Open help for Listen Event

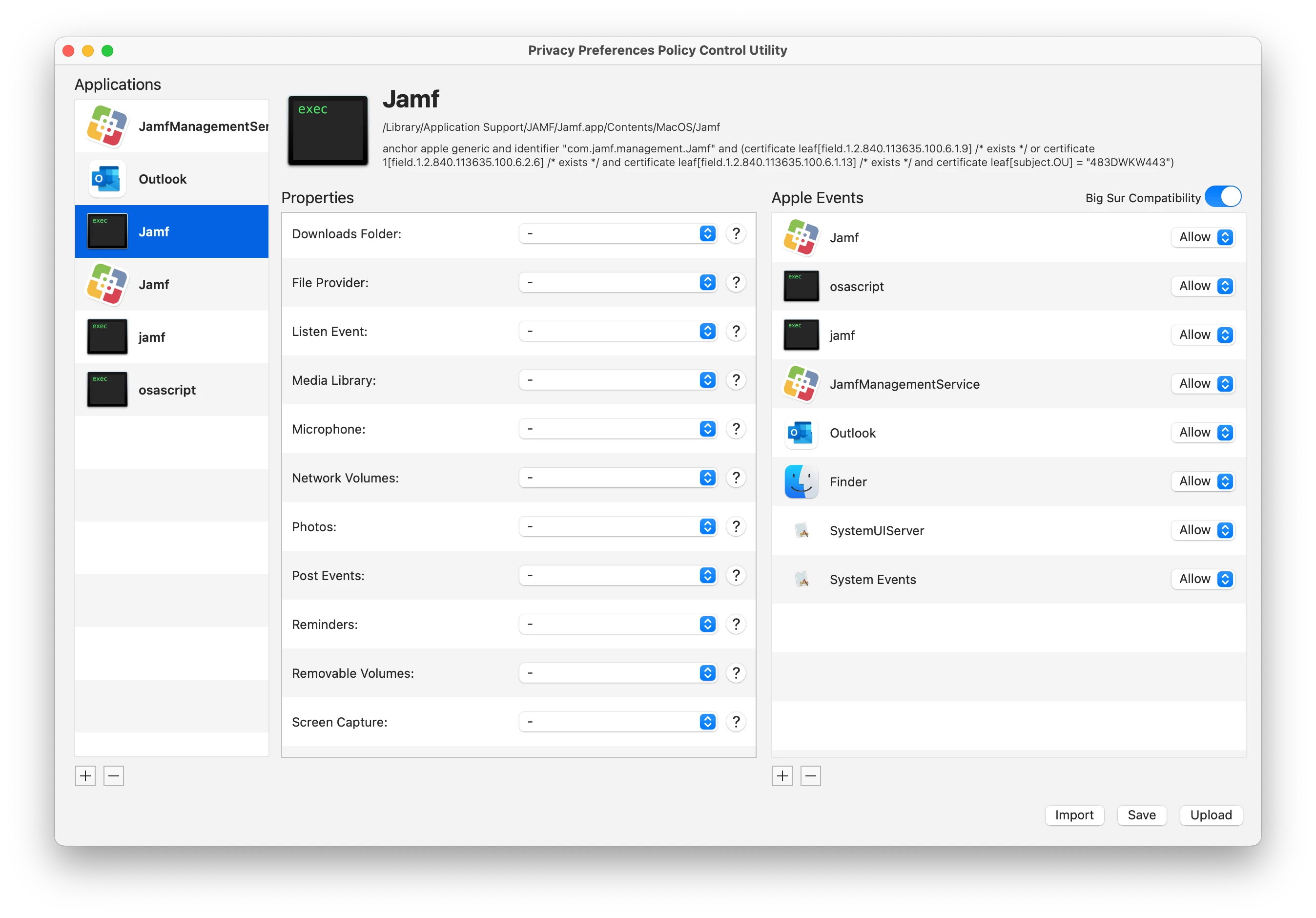pos(736,332)
